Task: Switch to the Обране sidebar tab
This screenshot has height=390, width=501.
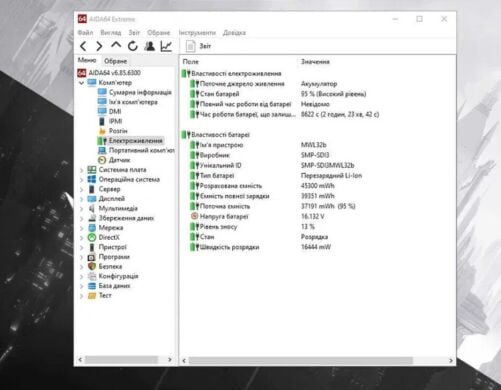Action: [x=115, y=61]
